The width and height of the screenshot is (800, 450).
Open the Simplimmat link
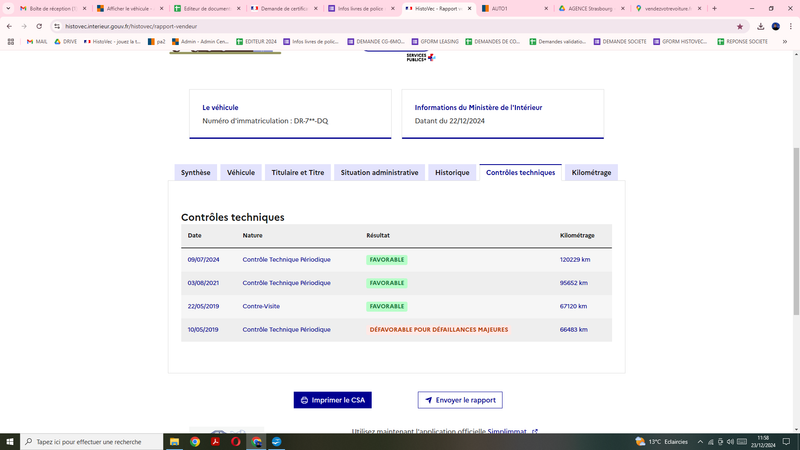[512, 431]
